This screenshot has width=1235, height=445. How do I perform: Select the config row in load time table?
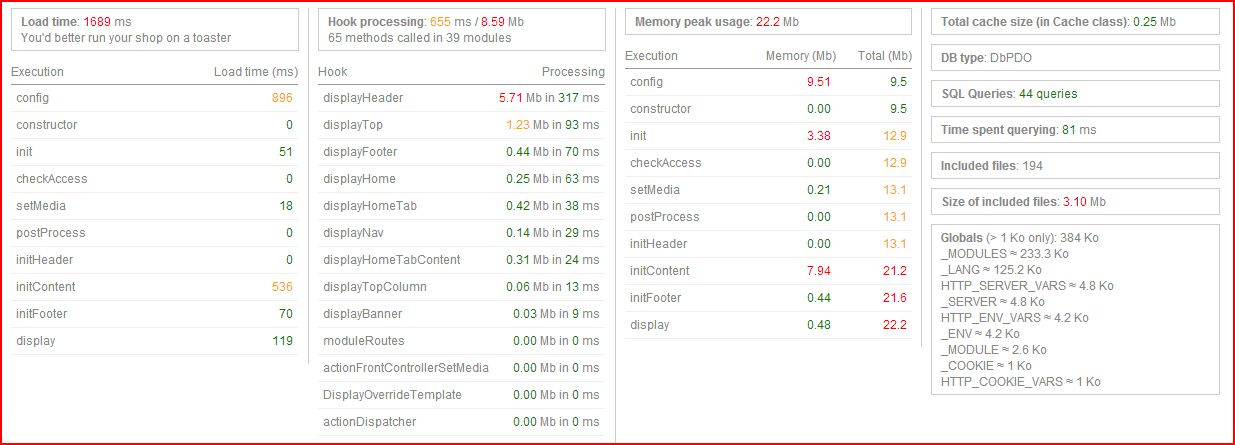click(155, 98)
